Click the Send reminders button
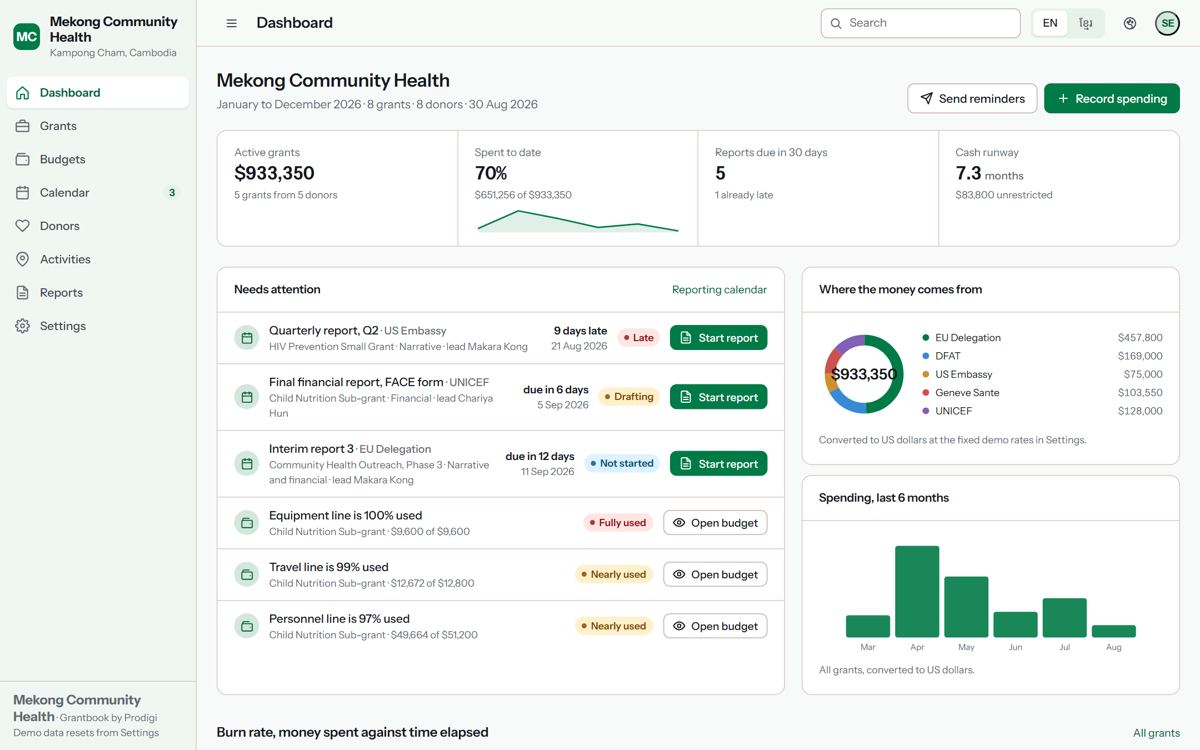Screen dimensions: 1200x750 click(972, 99)
